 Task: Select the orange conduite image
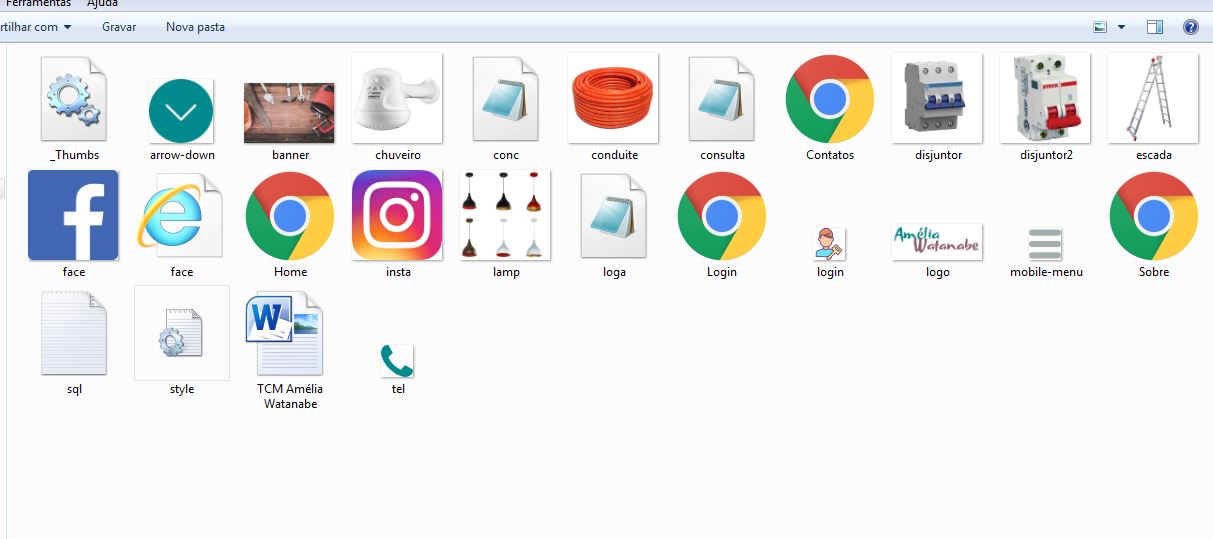coord(613,98)
